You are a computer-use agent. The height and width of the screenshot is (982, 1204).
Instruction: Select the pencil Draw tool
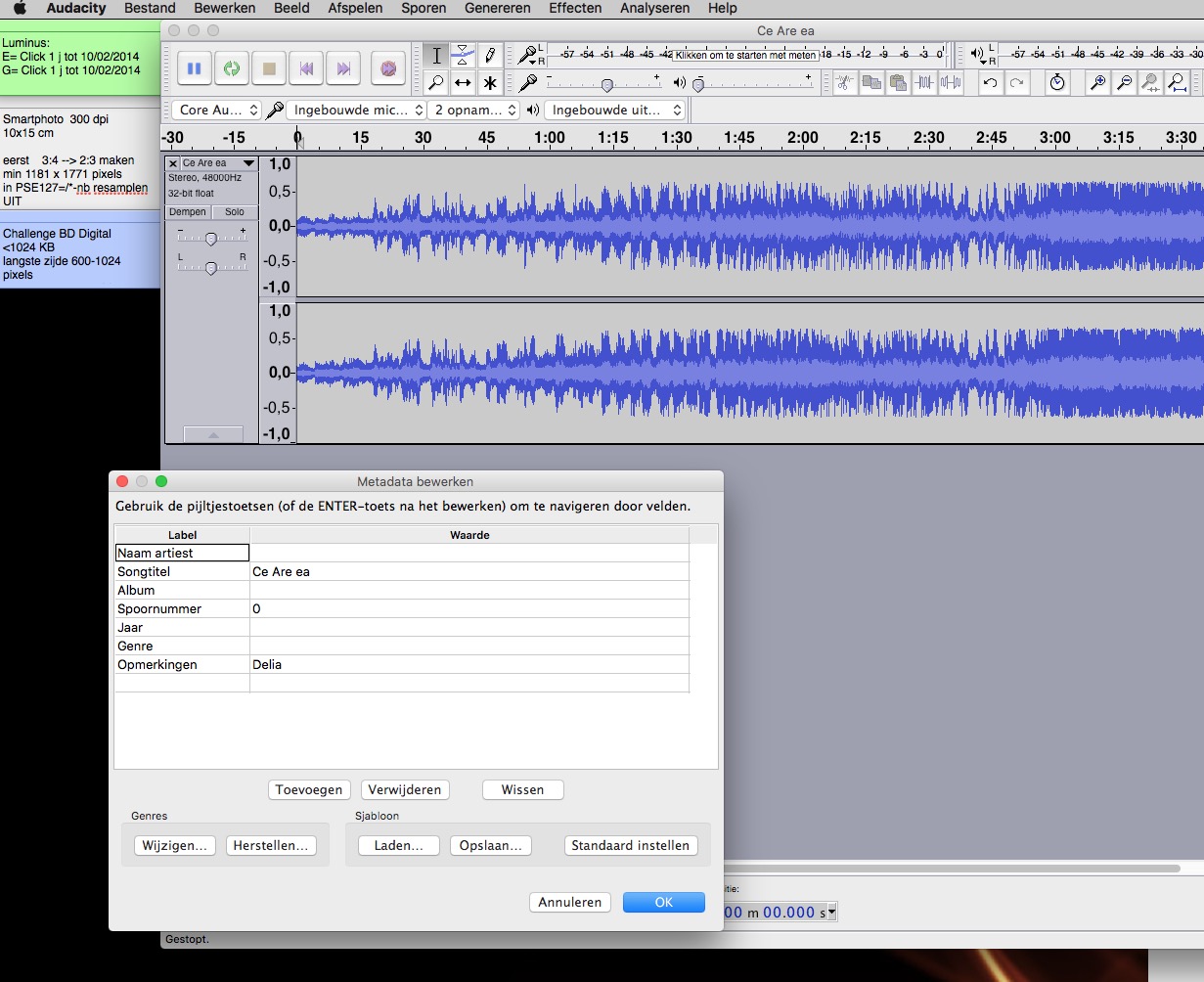point(489,55)
